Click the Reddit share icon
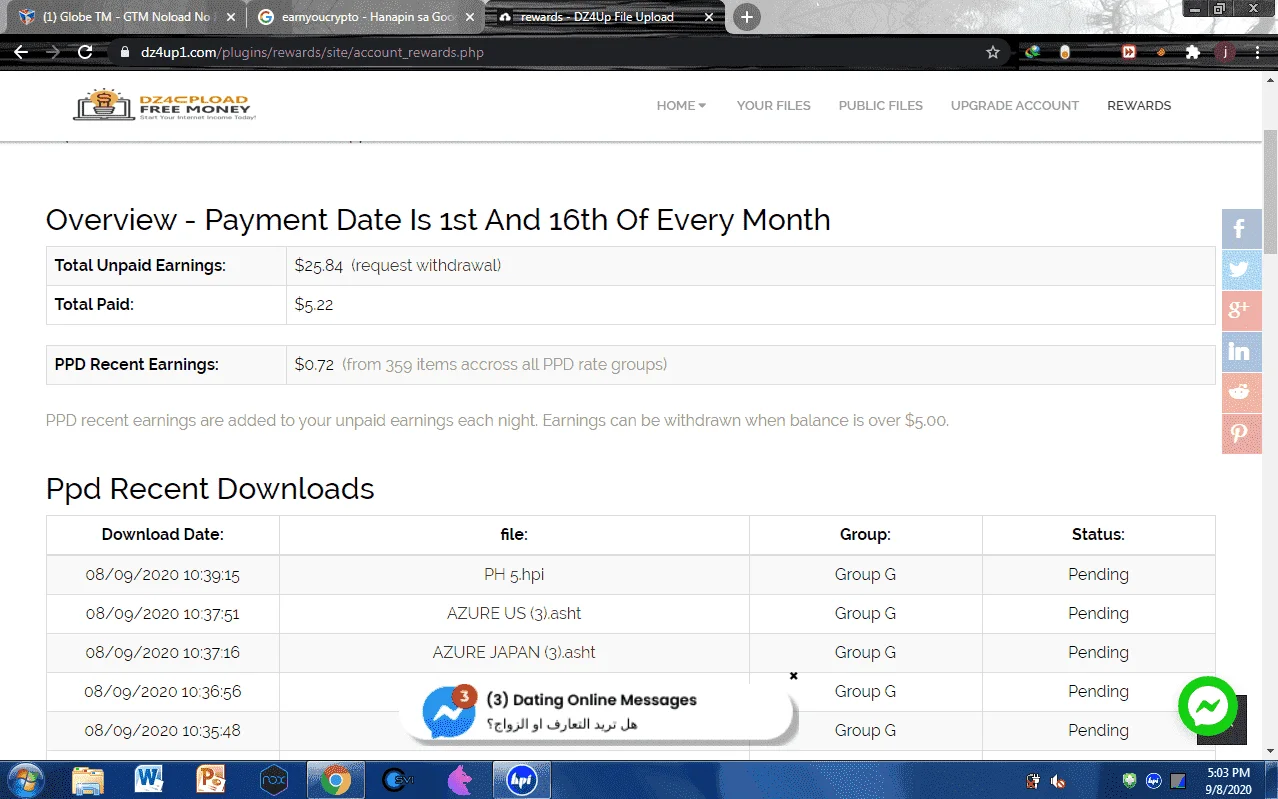1278x799 pixels. [1241, 393]
